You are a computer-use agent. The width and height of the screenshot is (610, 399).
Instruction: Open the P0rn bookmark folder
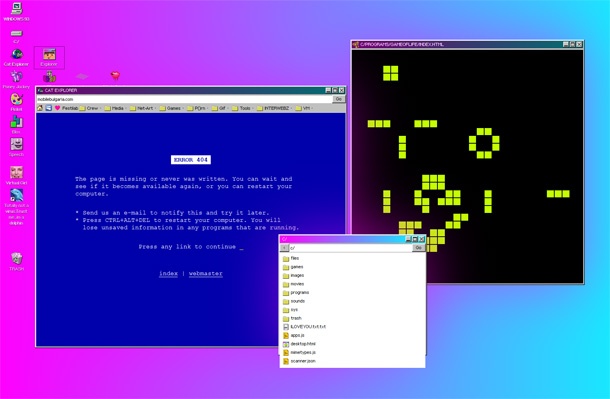[197, 108]
